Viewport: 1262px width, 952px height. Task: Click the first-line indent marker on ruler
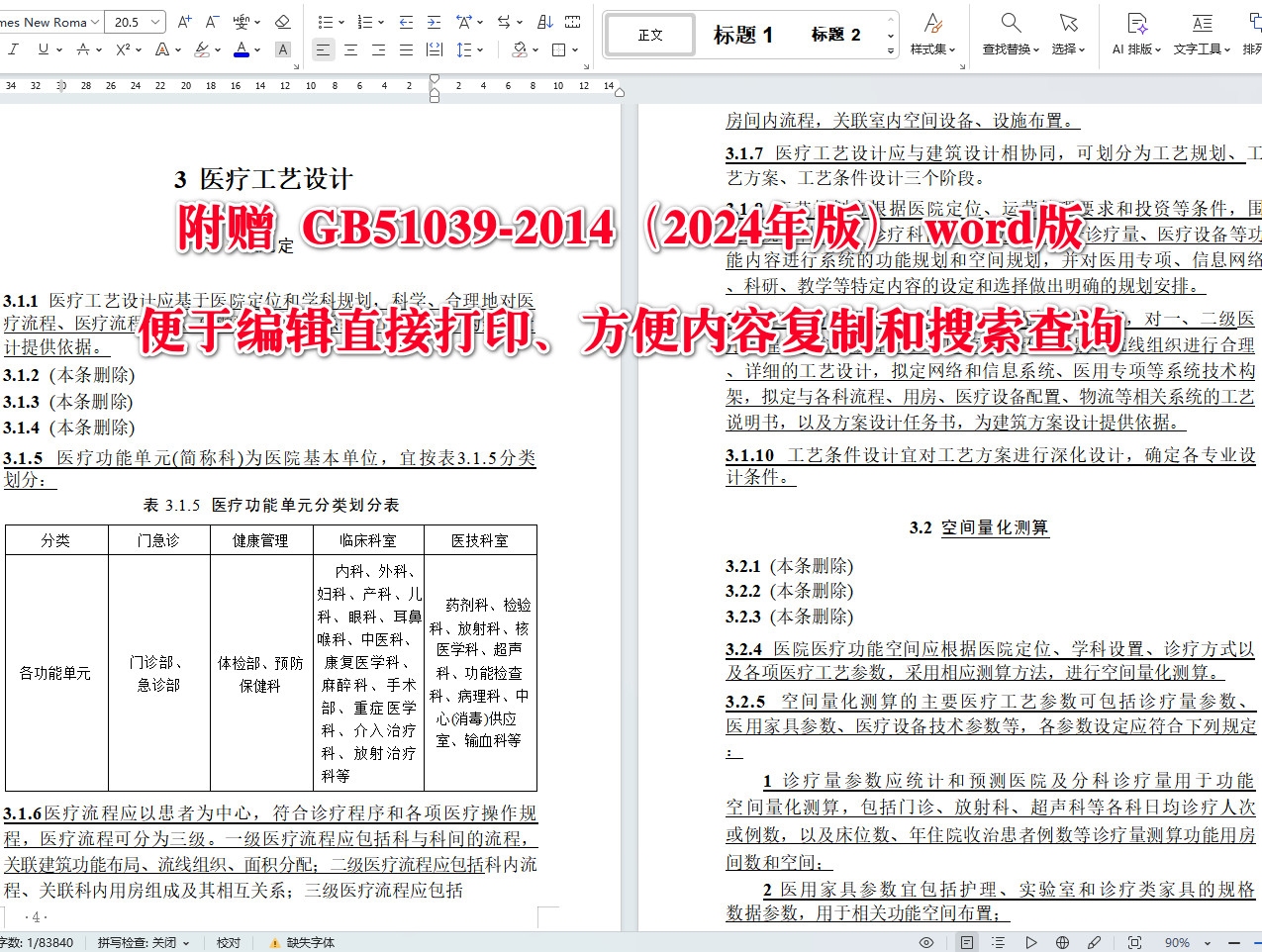tap(434, 78)
